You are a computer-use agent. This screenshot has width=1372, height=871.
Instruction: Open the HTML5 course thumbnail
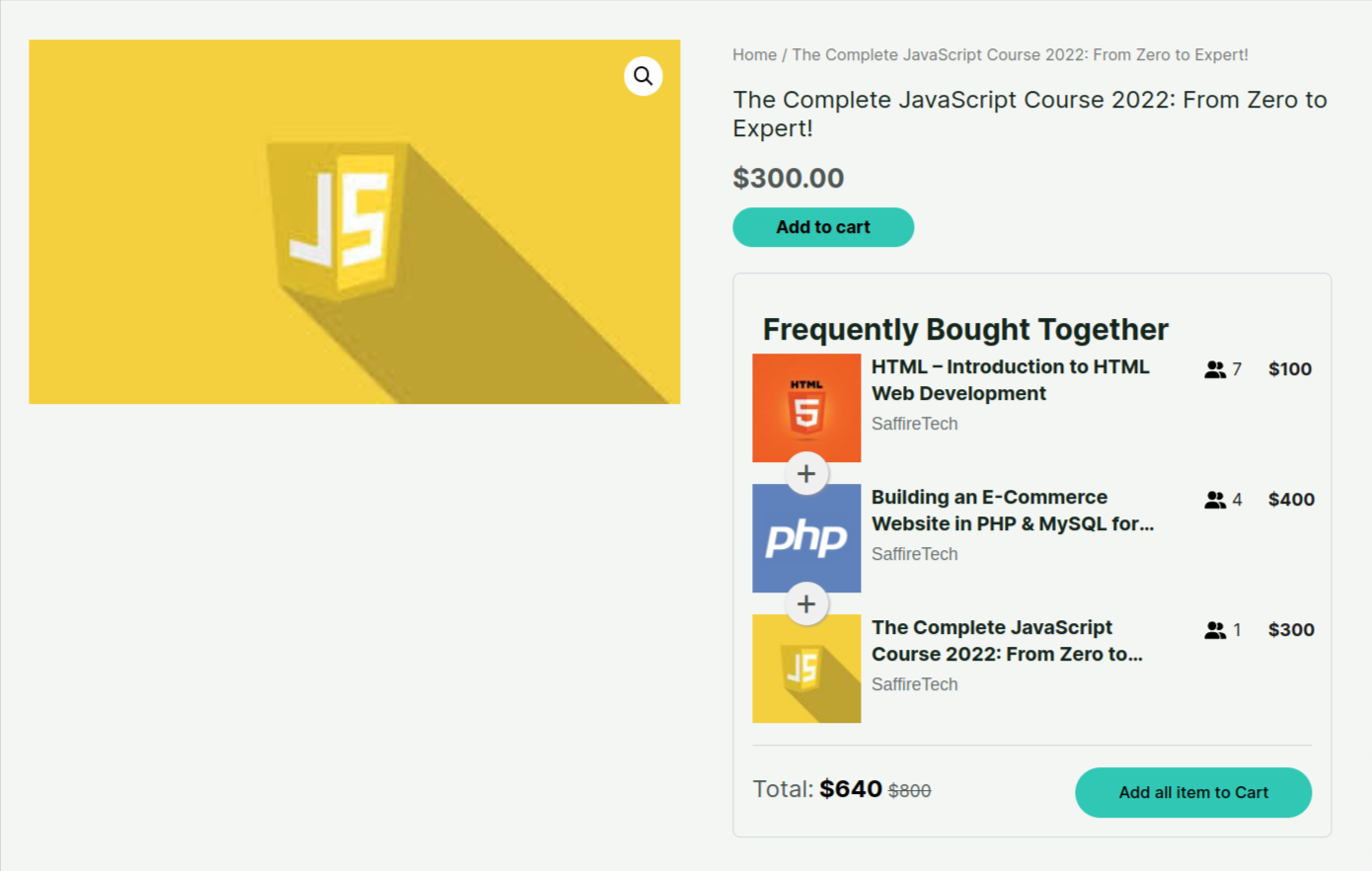click(806, 405)
